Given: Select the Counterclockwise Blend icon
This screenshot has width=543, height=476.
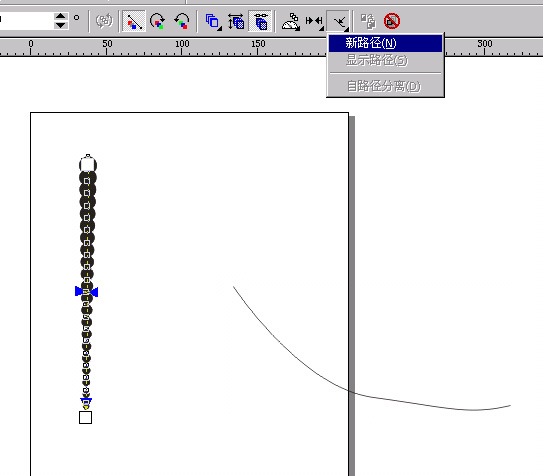Looking at the screenshot, I should click(x=182, y=21).
